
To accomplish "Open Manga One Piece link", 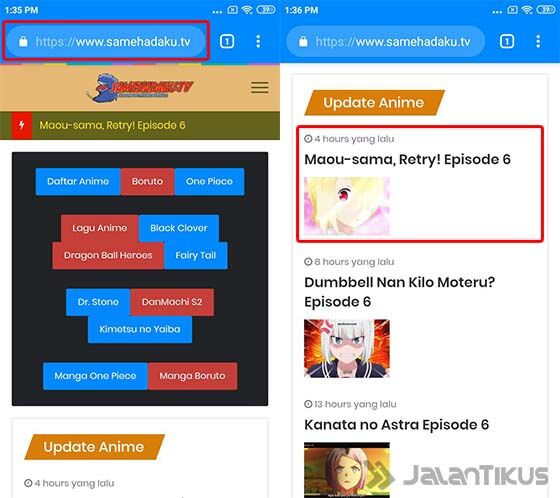I will coord(95,376).
